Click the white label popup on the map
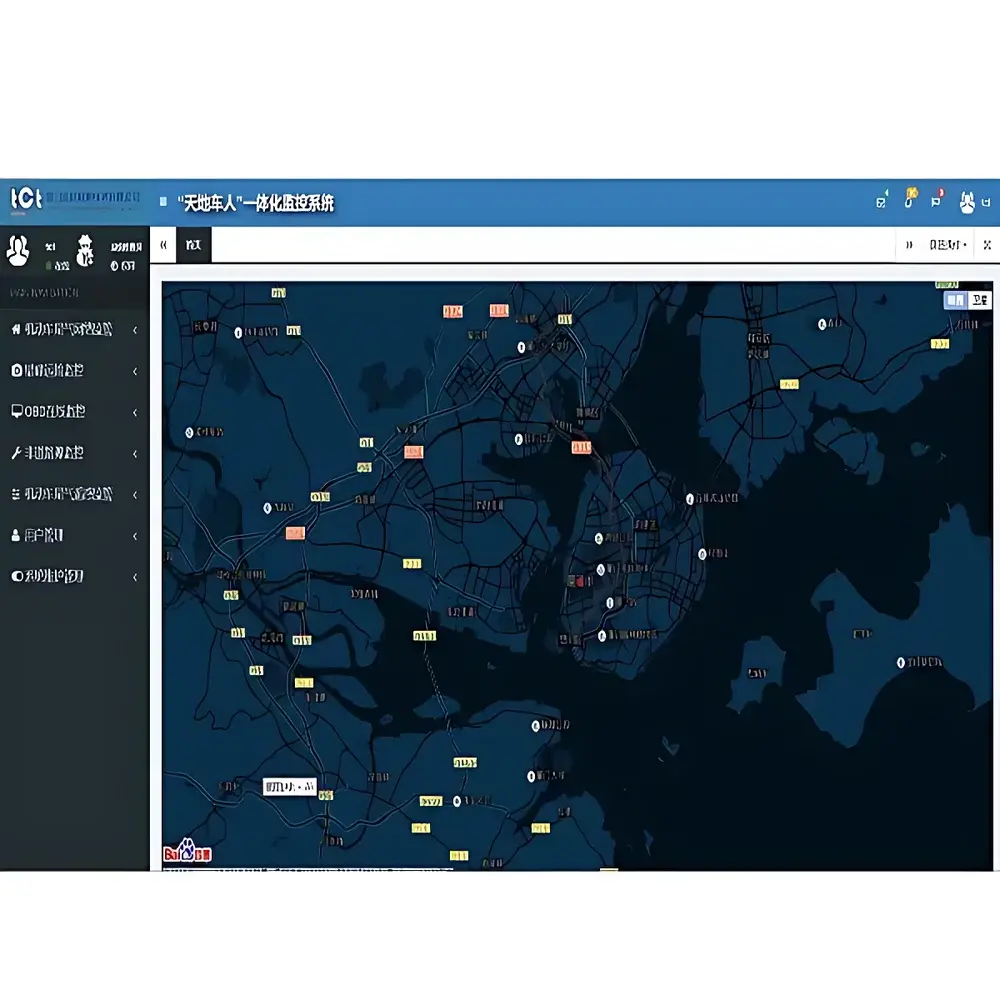 pos(290,786)
